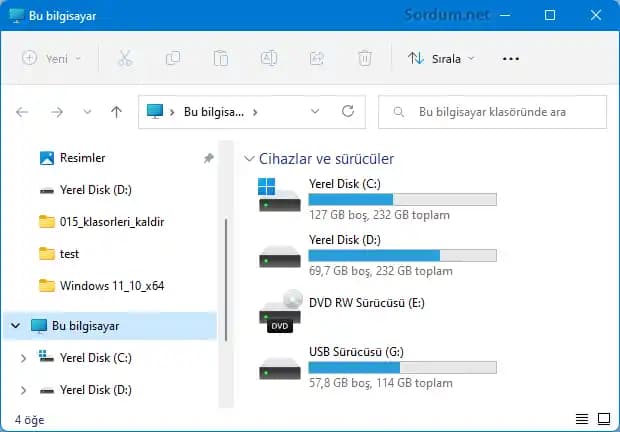Click the Delete trash can icon

pyautogui.click(x=365, y=58)
